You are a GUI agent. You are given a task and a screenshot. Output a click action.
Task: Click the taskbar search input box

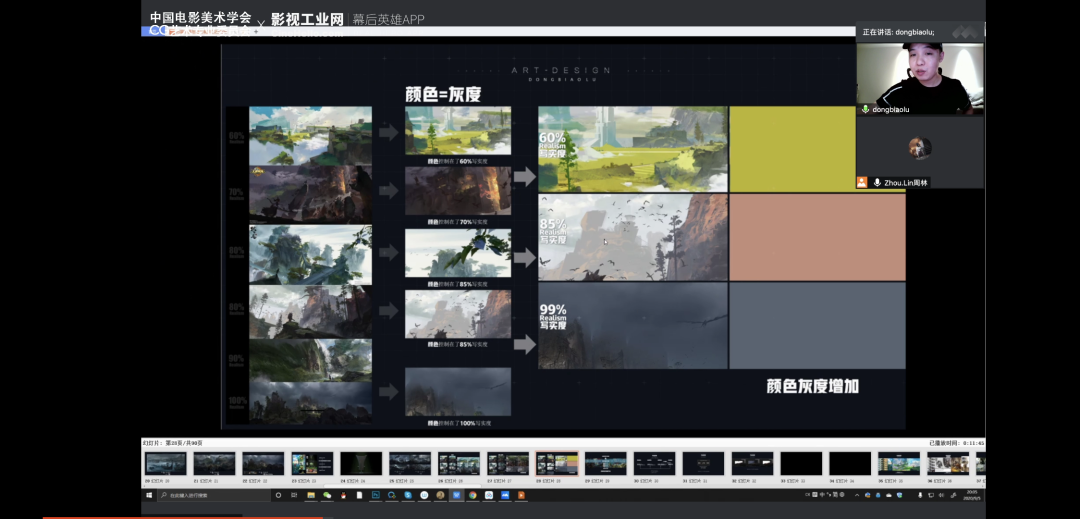pyautogui.click(x=213, y=495)
